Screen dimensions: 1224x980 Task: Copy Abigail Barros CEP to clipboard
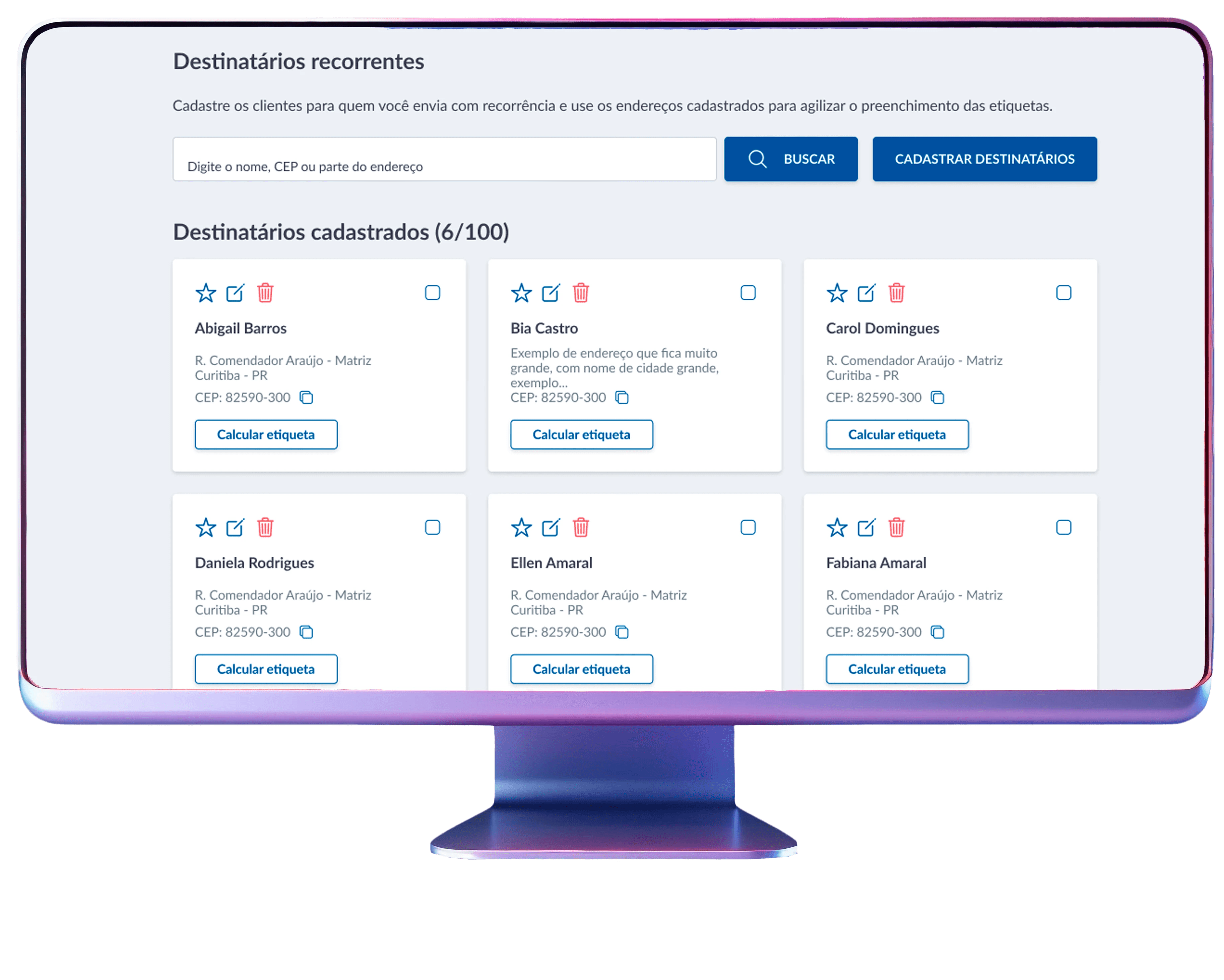[x=307, y=397]
